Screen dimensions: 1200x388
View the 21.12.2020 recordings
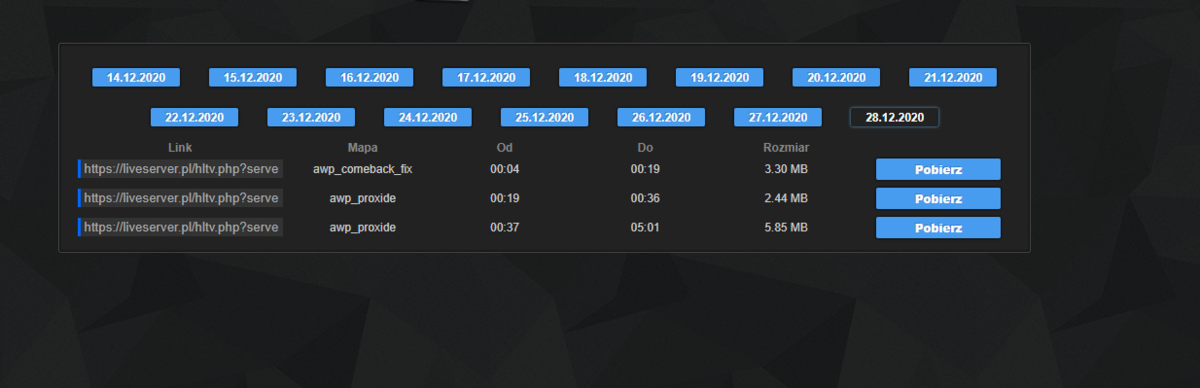(x=953, y=77)
